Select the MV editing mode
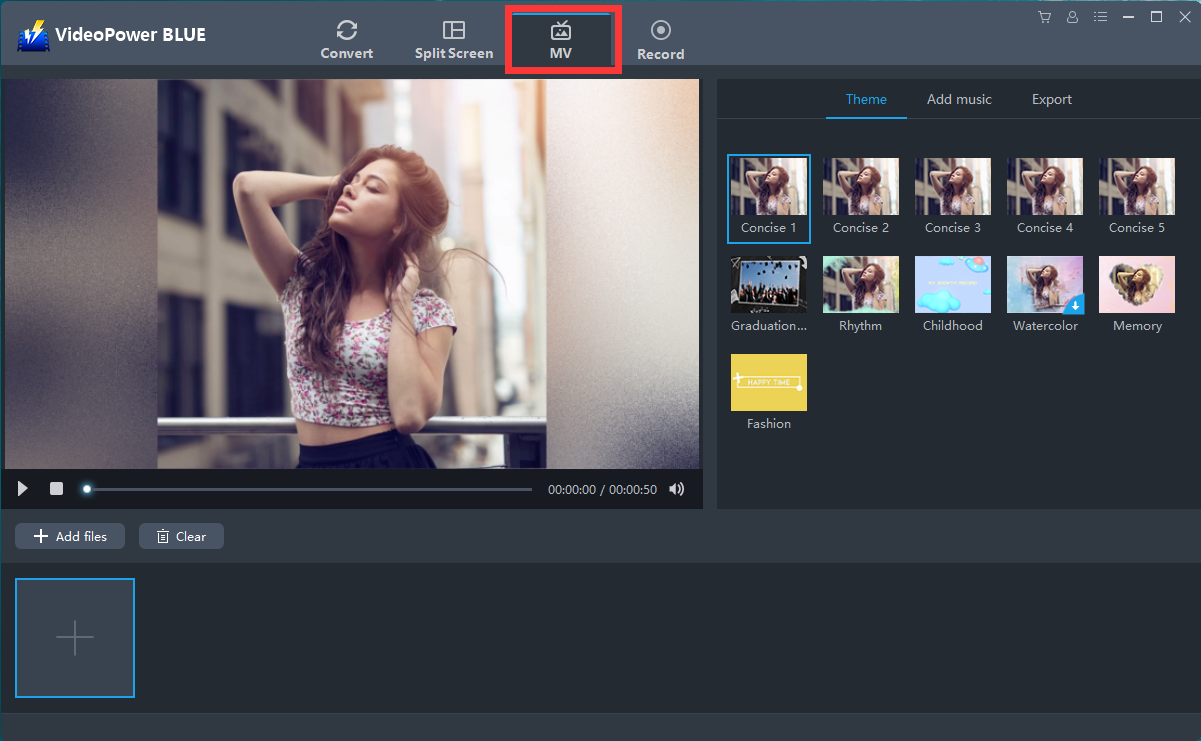 click(x=561, y=38)
